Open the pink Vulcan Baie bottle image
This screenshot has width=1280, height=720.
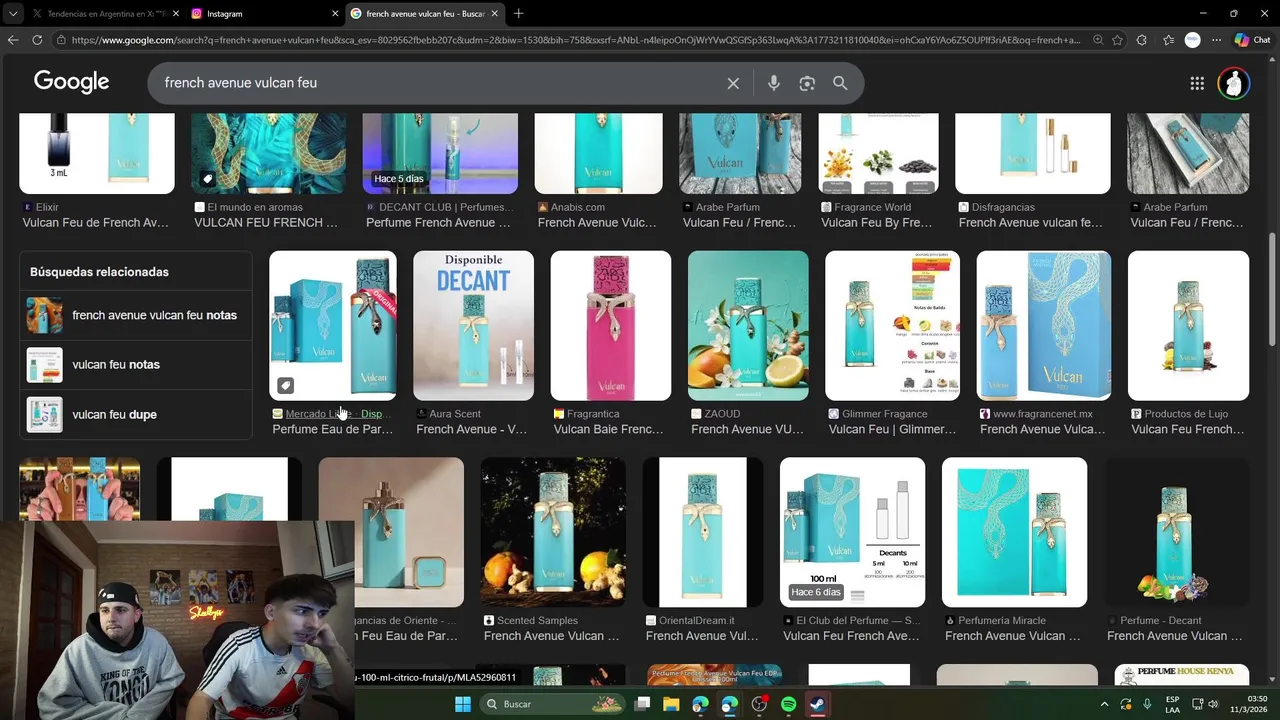610,325
